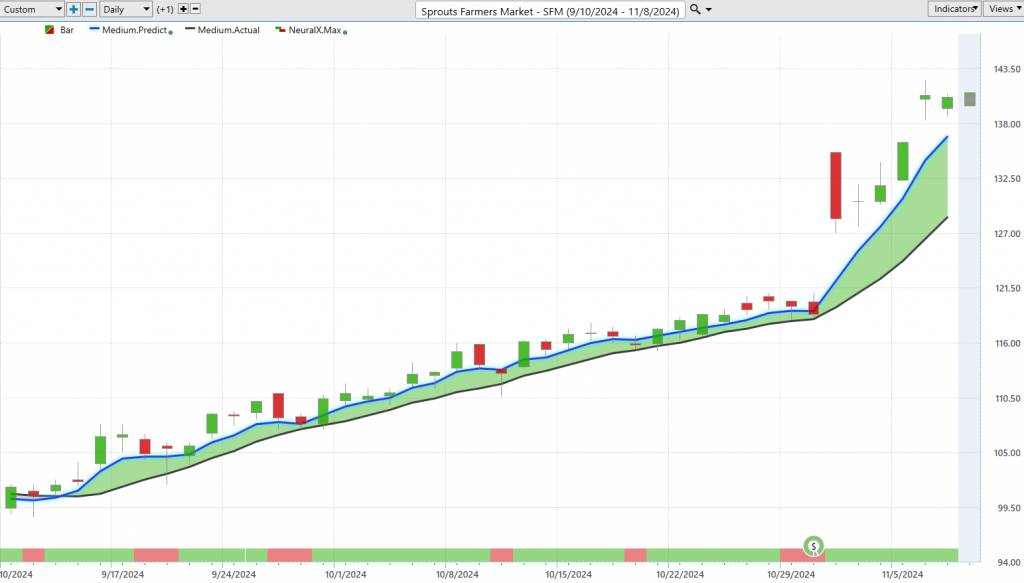Open the Custom date range dropdown
The width and height of the screenshot is (1024, 583).
(32, 9)
